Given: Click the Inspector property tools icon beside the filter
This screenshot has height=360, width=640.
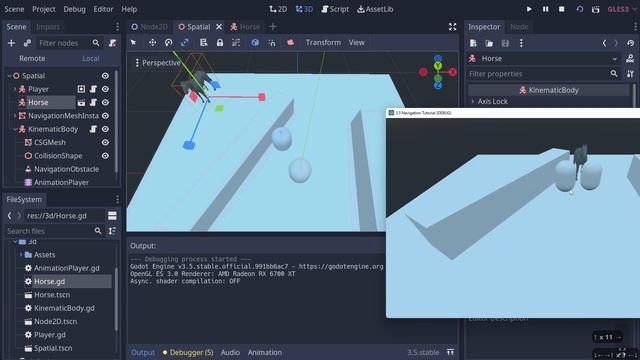Looking at the screenshot, I should click(x=630, y=74).
